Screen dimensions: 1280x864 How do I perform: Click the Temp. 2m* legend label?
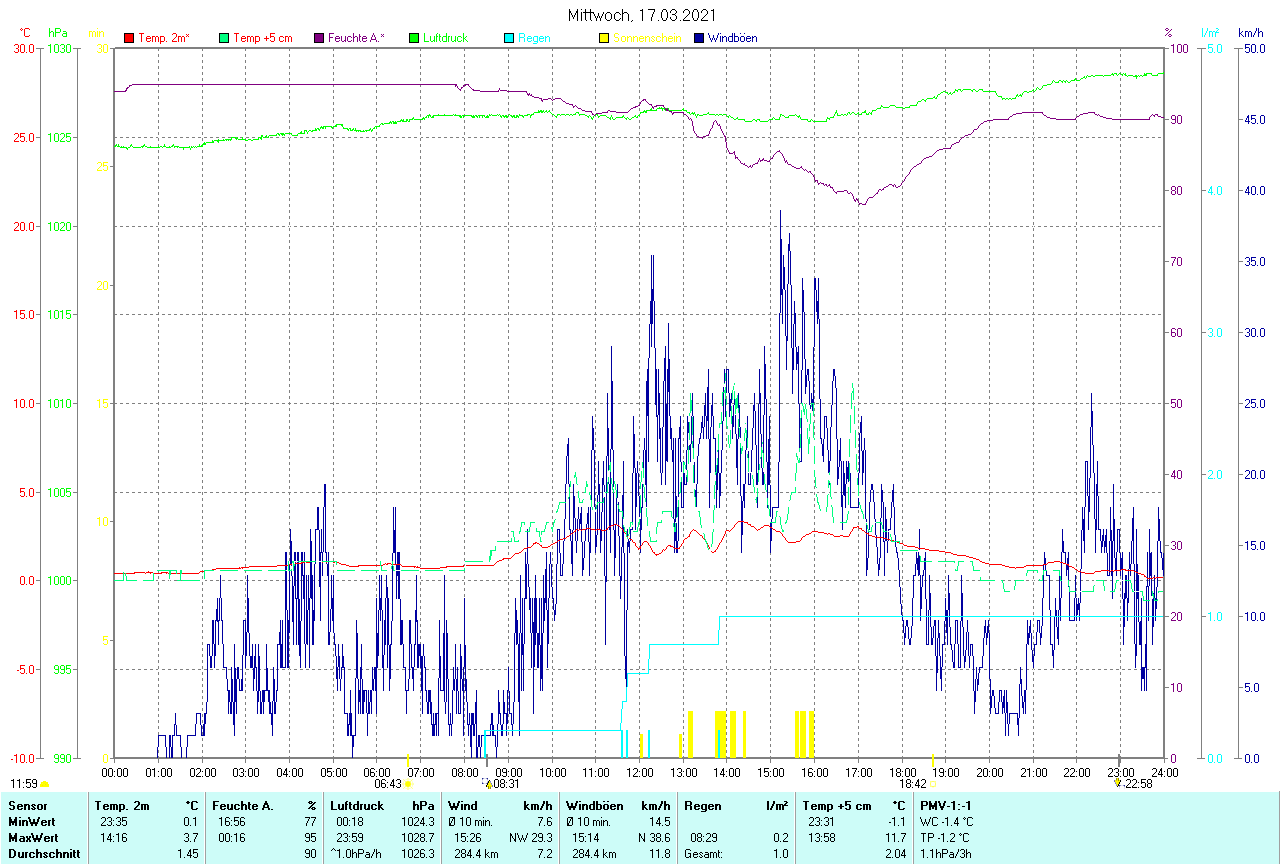pos(164,38)
